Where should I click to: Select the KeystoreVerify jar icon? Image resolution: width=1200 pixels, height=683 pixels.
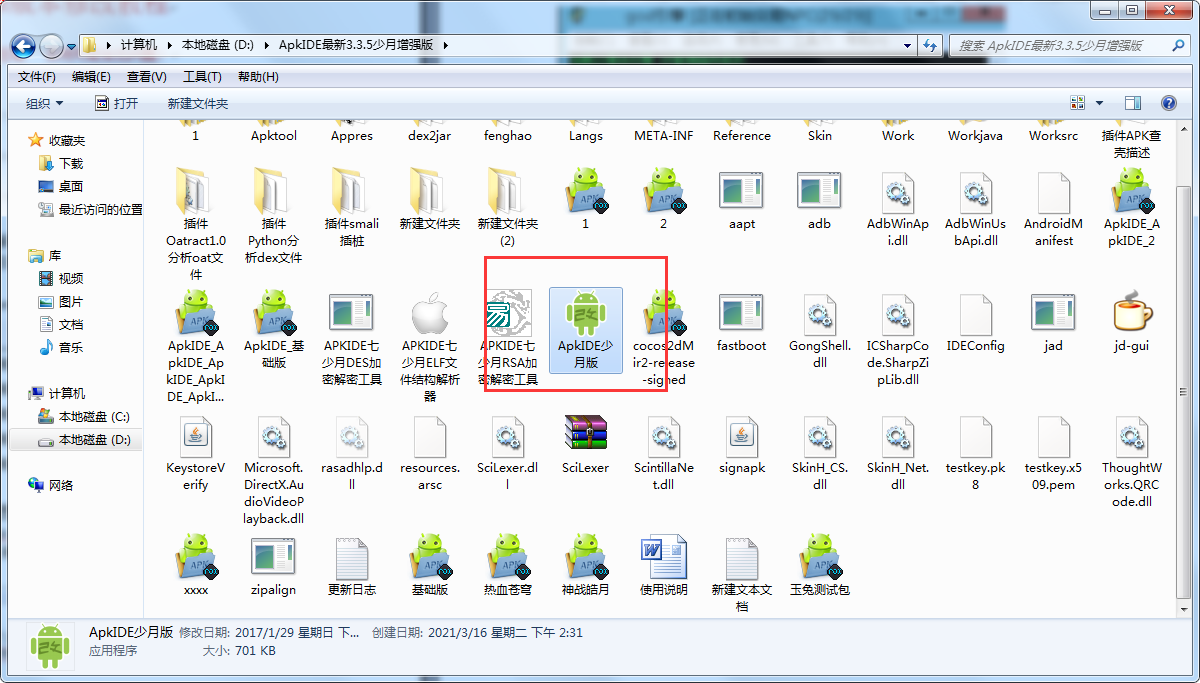pos(196,436)
